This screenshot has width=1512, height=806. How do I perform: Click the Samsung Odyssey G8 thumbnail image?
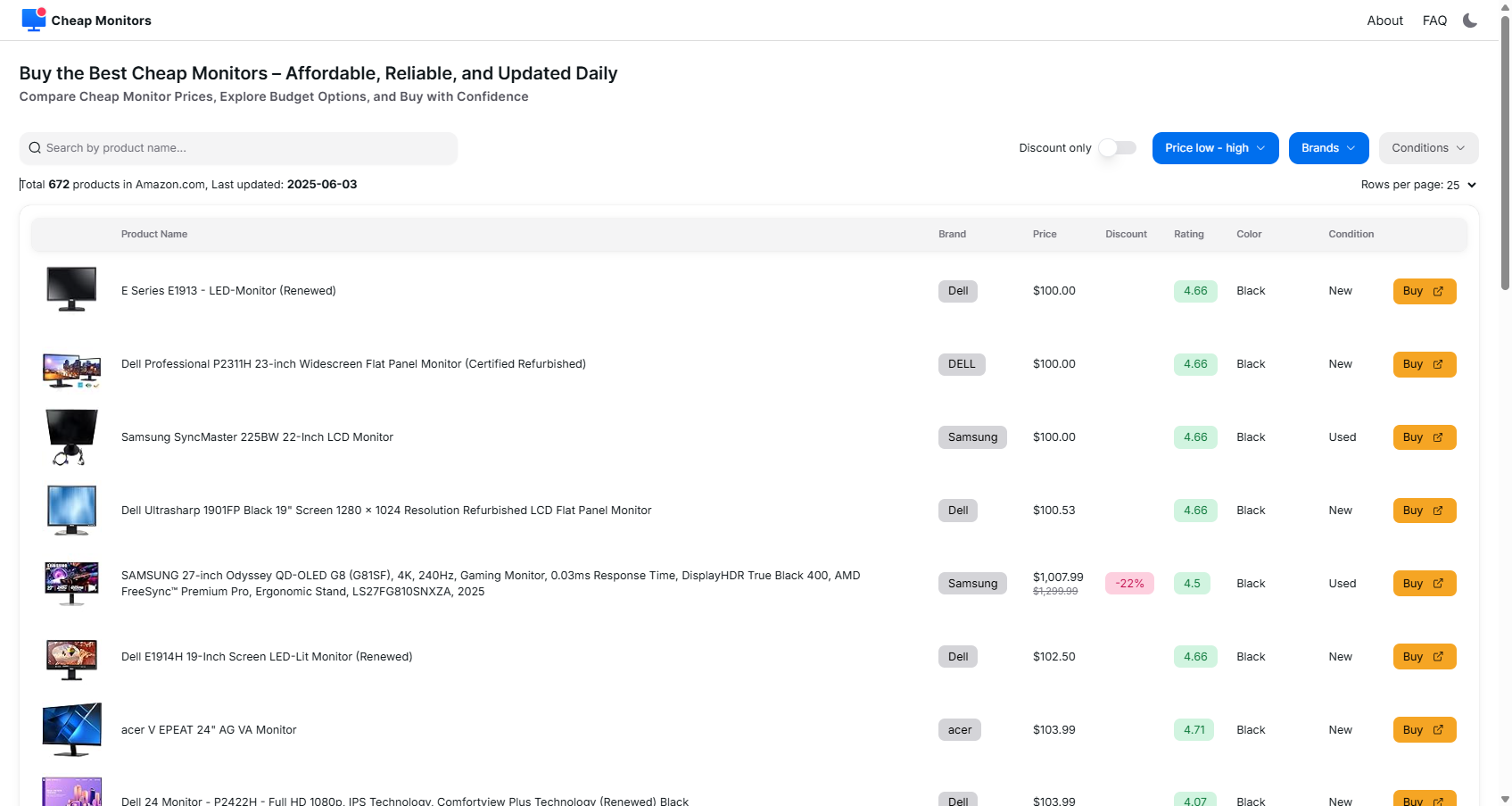[x=71, y=584]
